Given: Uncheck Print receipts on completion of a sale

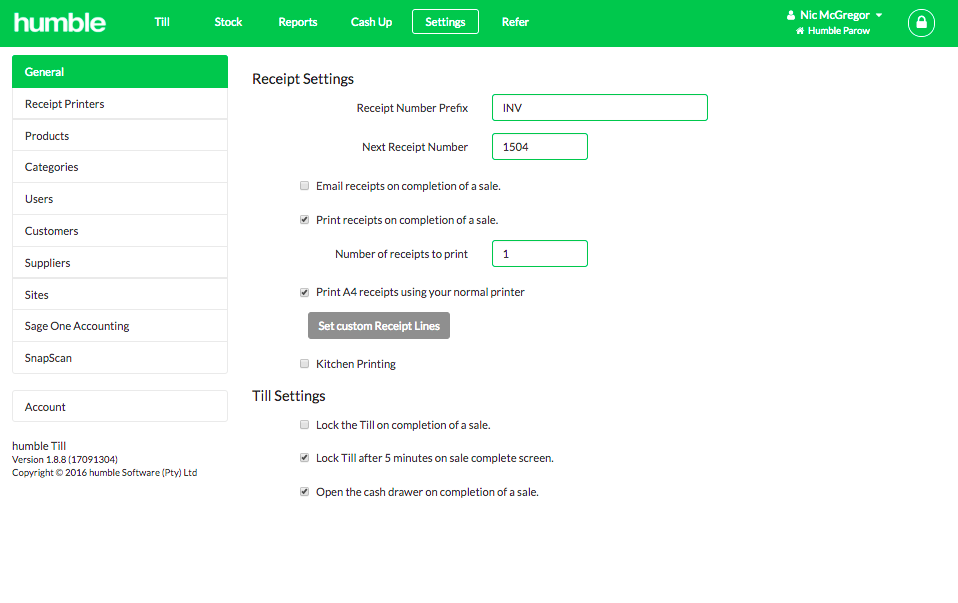Looking at the screenshot, I should (304, 220).
